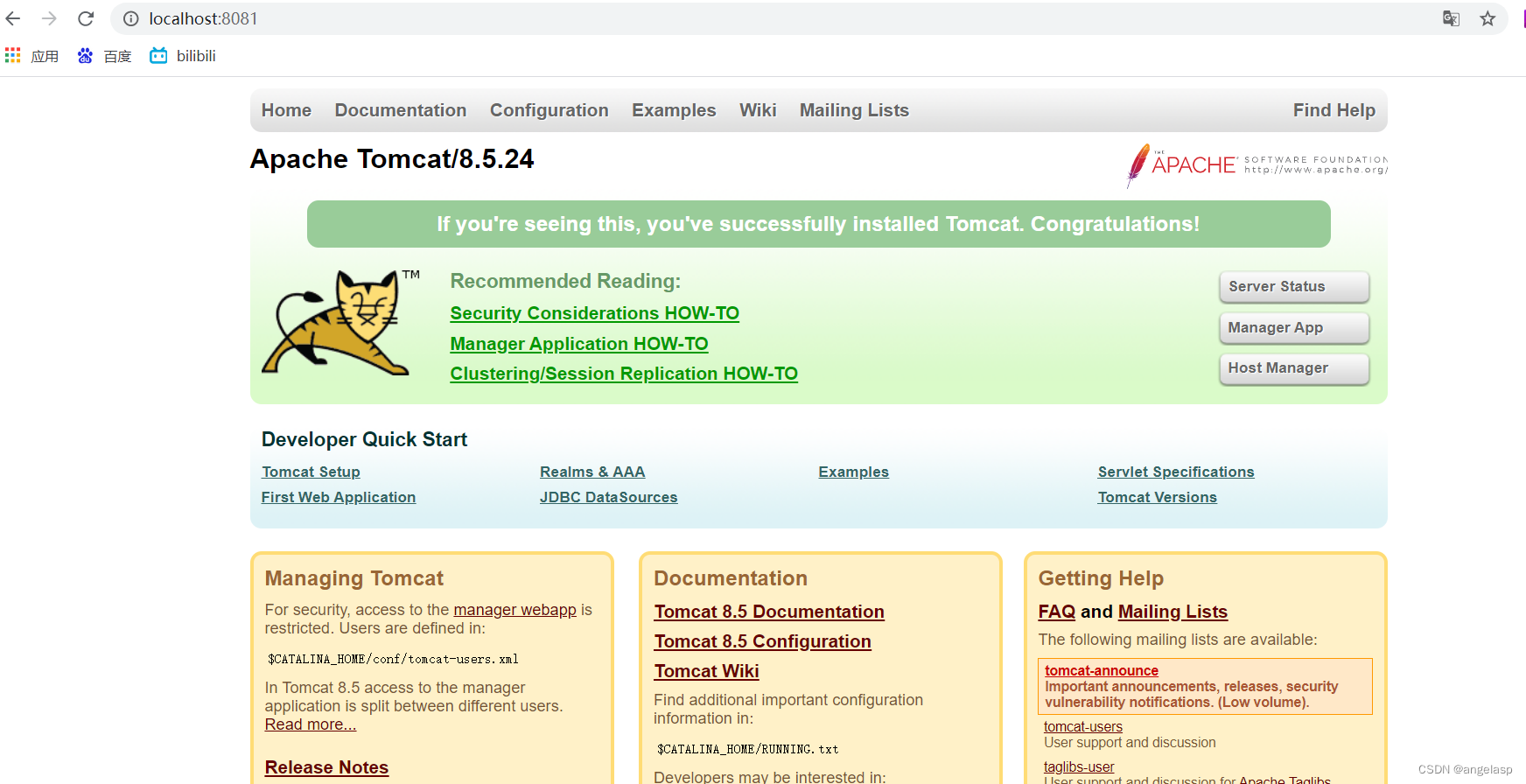Click the Read more... link
The width and height of the screenshot is (1526, 784).
click(x=311, y=724)
